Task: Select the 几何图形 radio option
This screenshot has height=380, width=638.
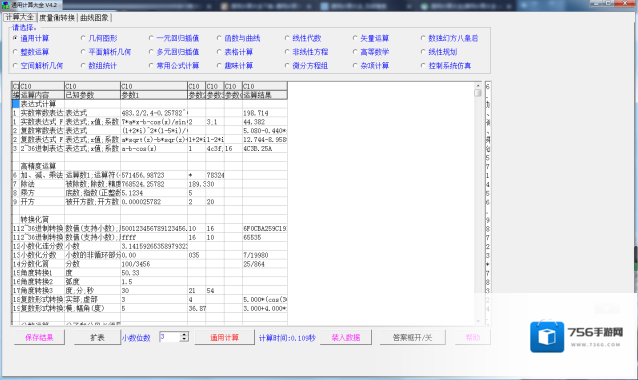Action: click(99, 38)
